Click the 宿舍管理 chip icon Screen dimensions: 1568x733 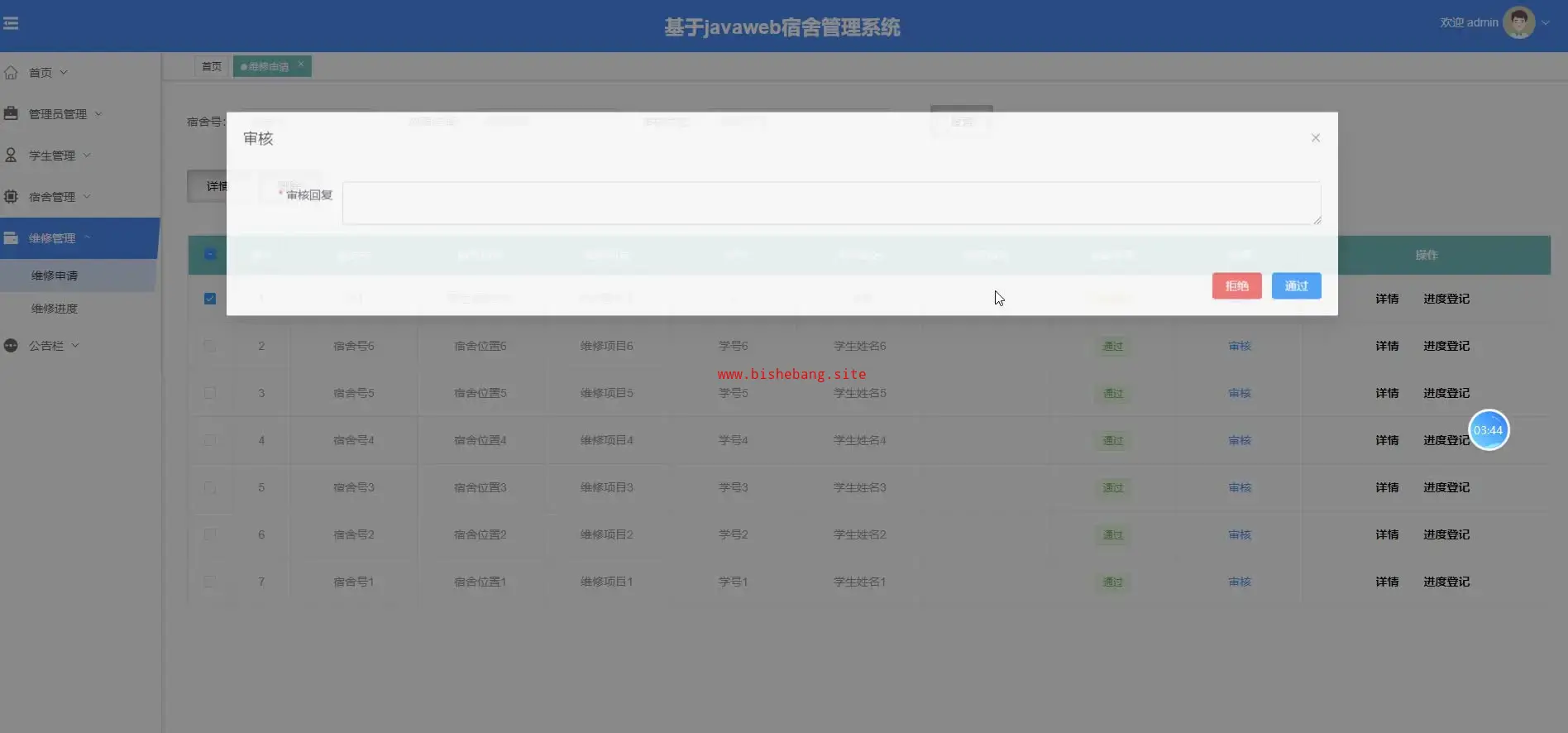coord(11,196)
